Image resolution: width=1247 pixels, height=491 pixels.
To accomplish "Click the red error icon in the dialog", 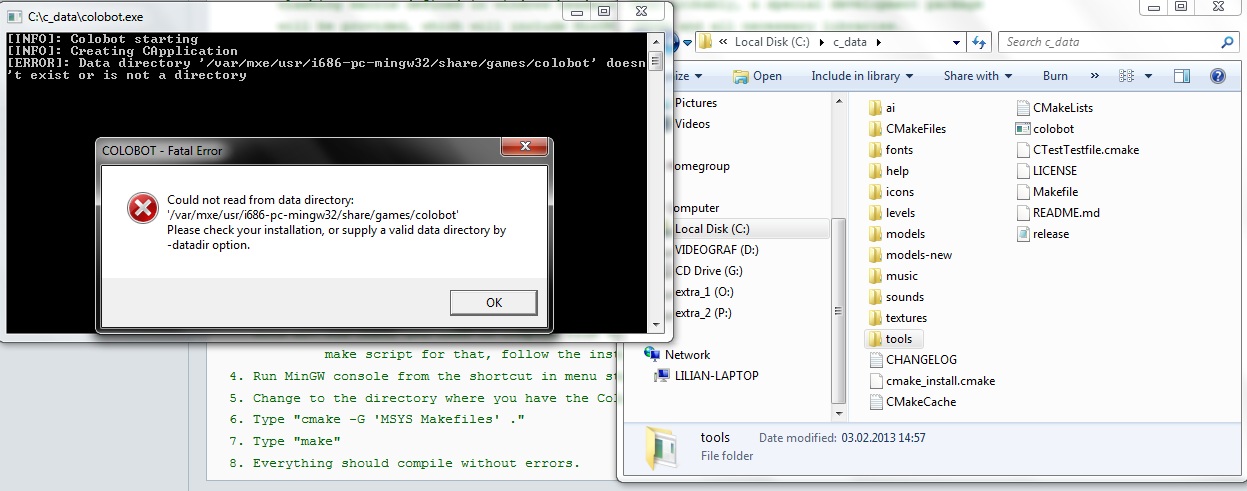I will 142,208.
